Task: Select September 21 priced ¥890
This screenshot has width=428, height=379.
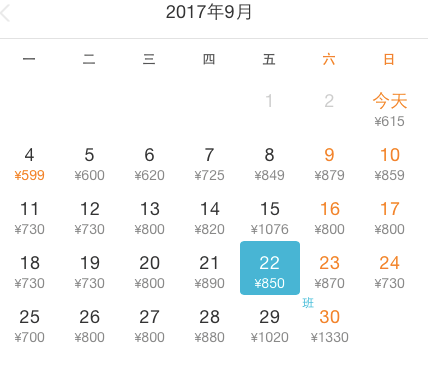Action: [x=209, y=272]
